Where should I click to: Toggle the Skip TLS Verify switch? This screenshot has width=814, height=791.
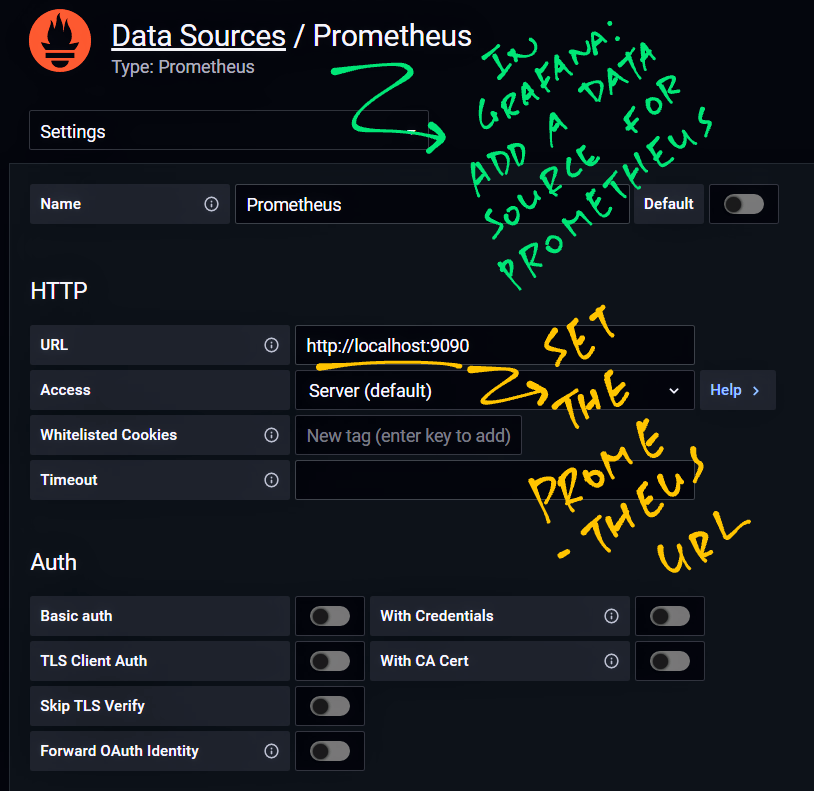tap(330, 706)
